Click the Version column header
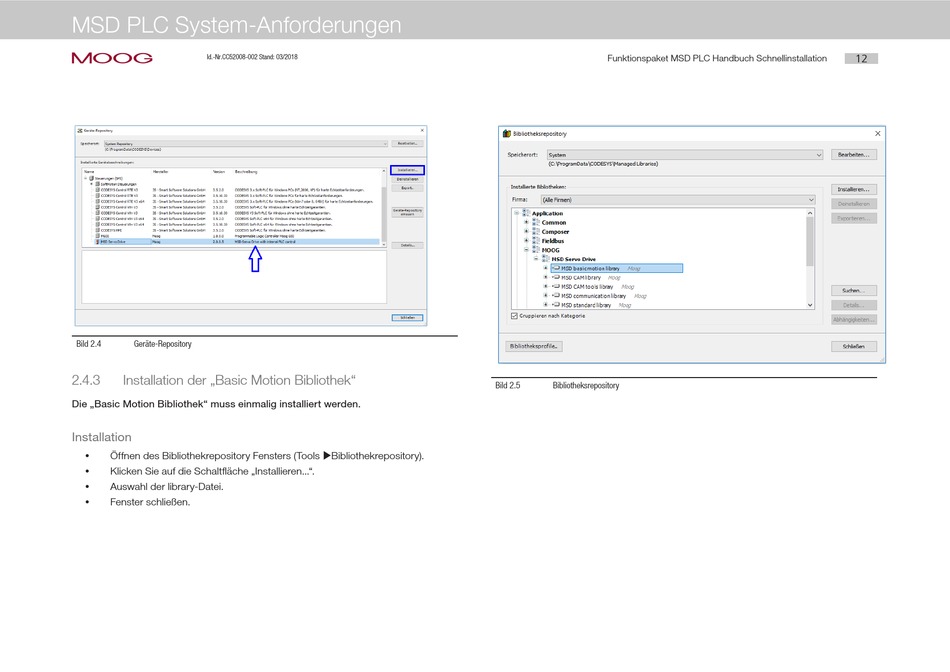Viewport: 950px width, 672px height. pyautogui.click(x=219, y=171)
